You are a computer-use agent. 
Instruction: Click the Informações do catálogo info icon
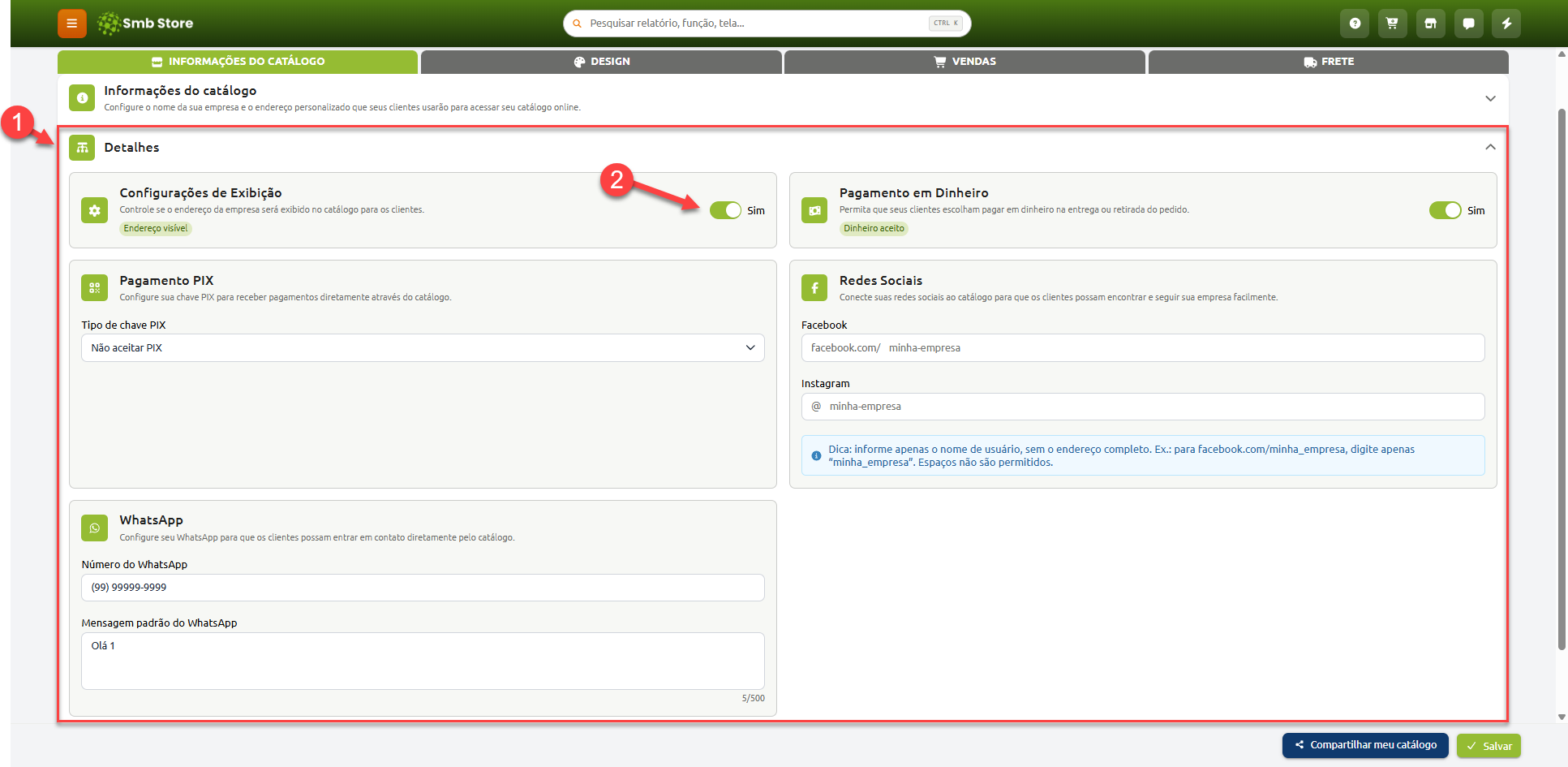82,98
